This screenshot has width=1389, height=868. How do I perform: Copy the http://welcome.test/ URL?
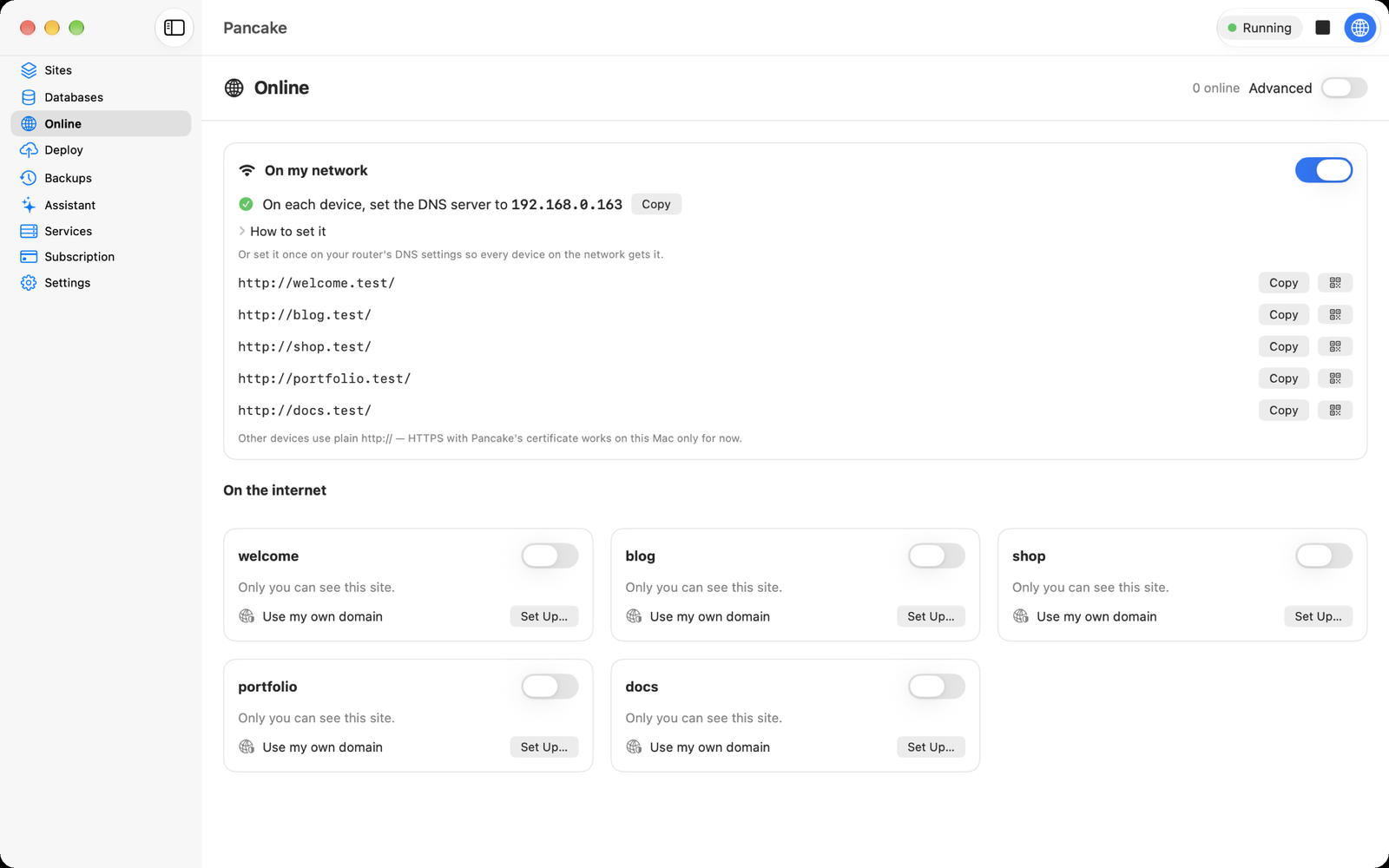coord(1283,283)
